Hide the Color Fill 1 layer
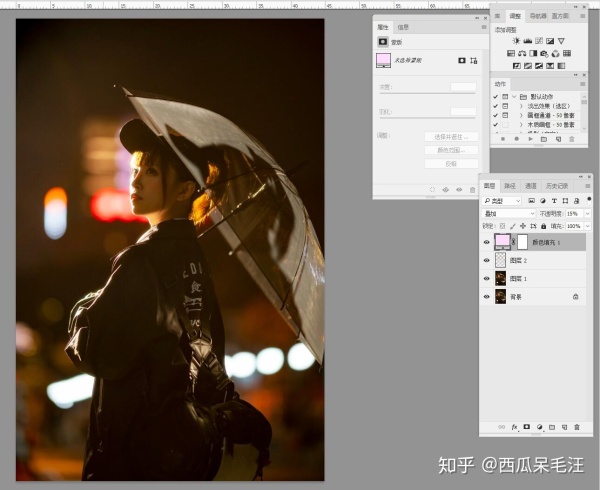This screenshot has width=600, height=490. point(487,243)
